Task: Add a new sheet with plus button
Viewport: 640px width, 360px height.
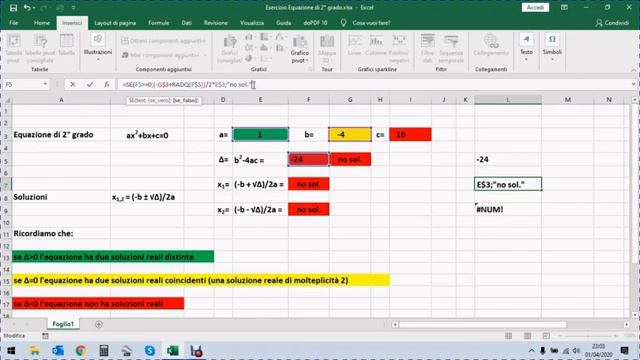Action: 98,324
